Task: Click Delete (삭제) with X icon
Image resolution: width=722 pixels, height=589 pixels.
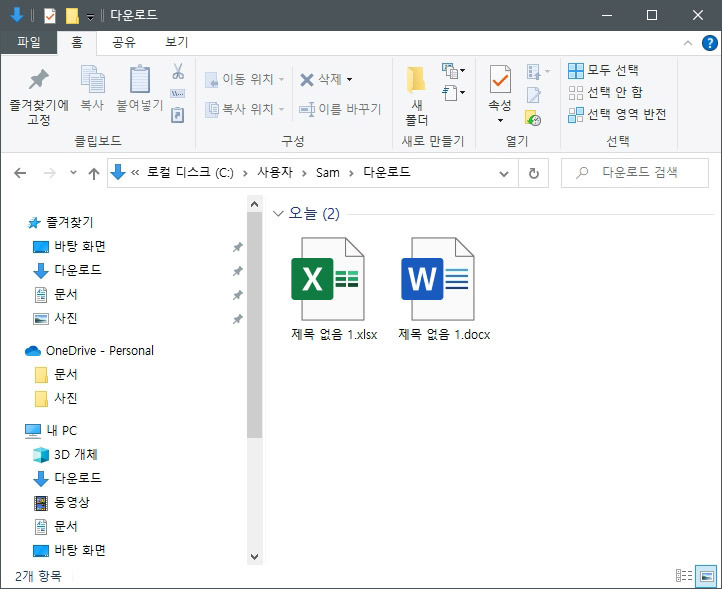Action: [x=321, y=80]
